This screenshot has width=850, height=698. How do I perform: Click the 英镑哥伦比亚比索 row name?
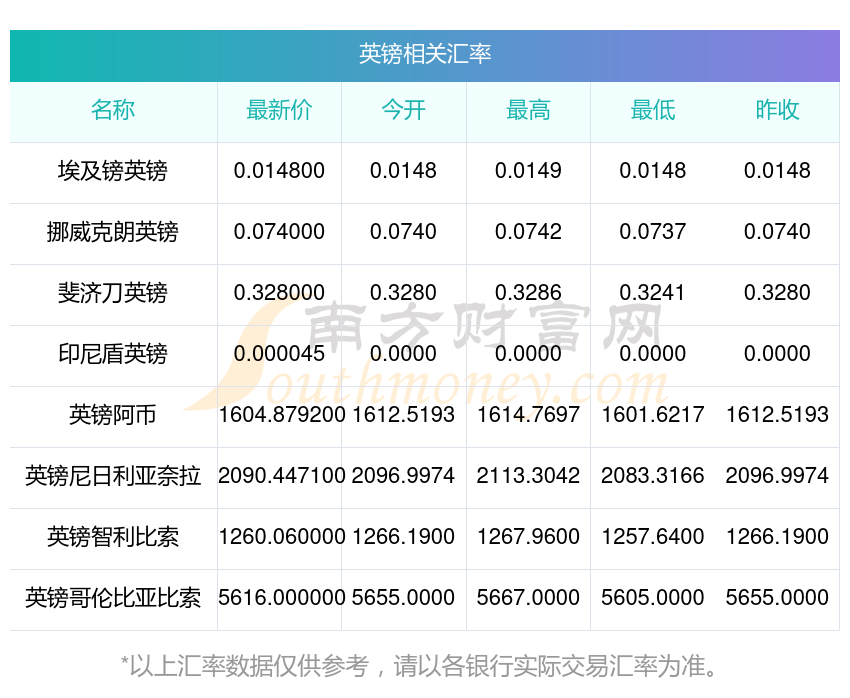[x=113, y=598]
